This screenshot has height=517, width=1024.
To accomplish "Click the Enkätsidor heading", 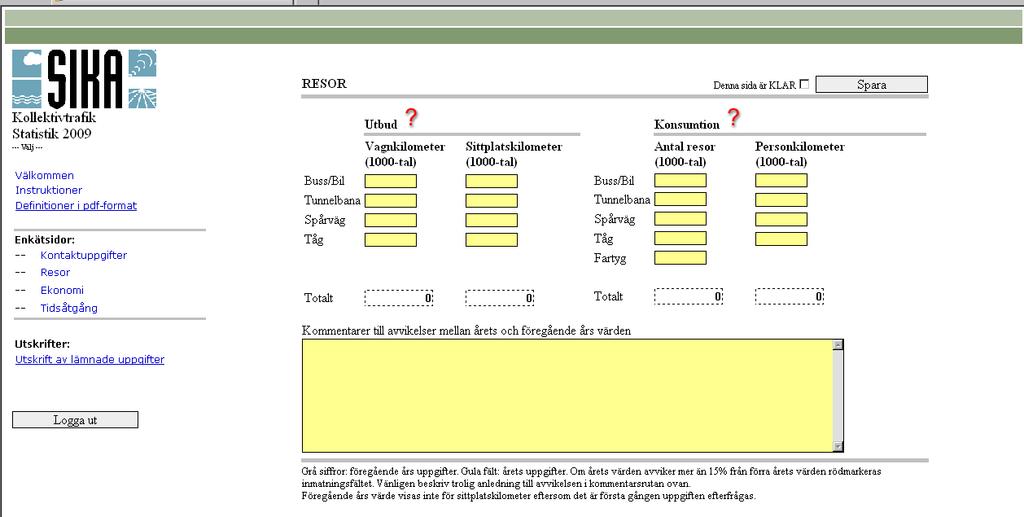I will click(44, 240).
